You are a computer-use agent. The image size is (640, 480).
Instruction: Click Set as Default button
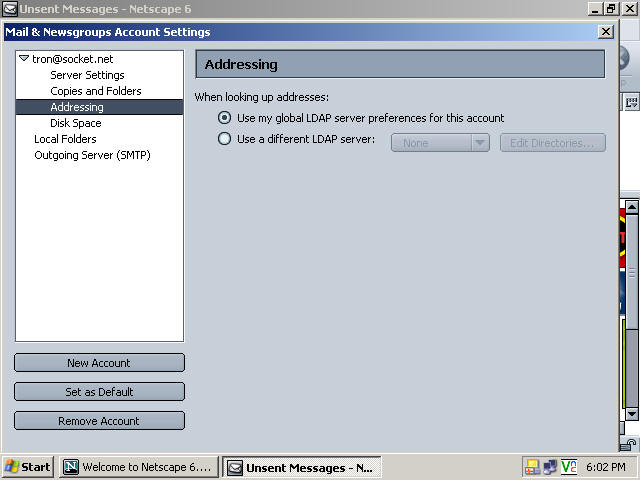click(99, 392)
